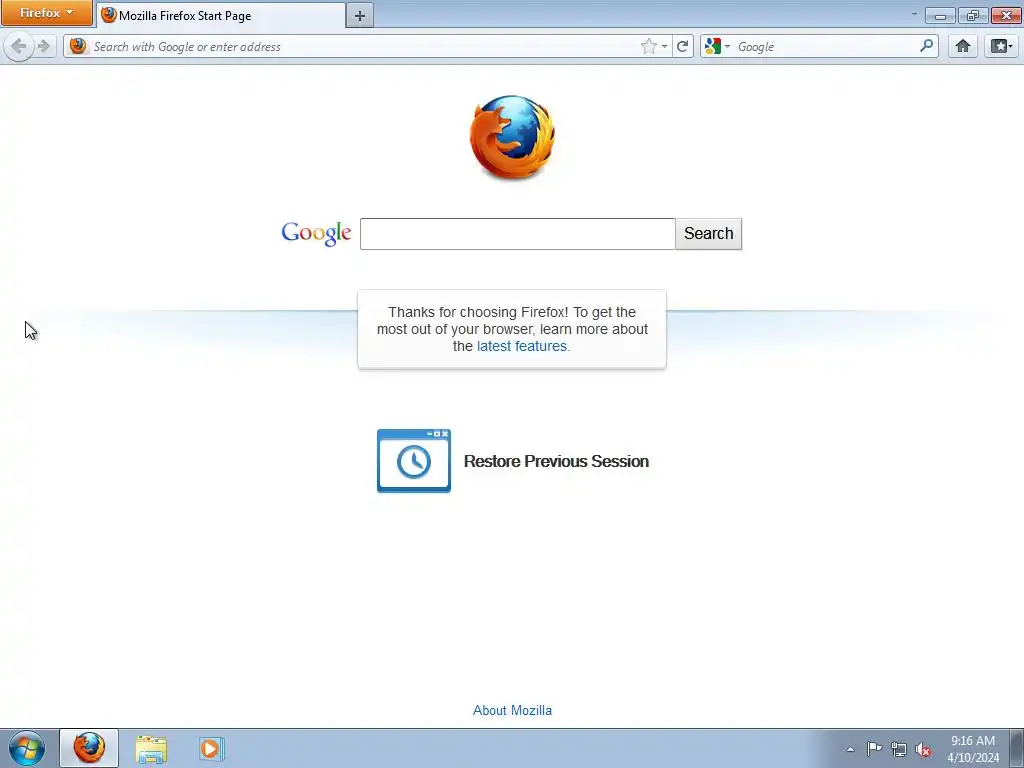The height and width of the screenshot is (768, 1024).
Task: Open a new tab with the plus button
Action: [x=360, y=16]
